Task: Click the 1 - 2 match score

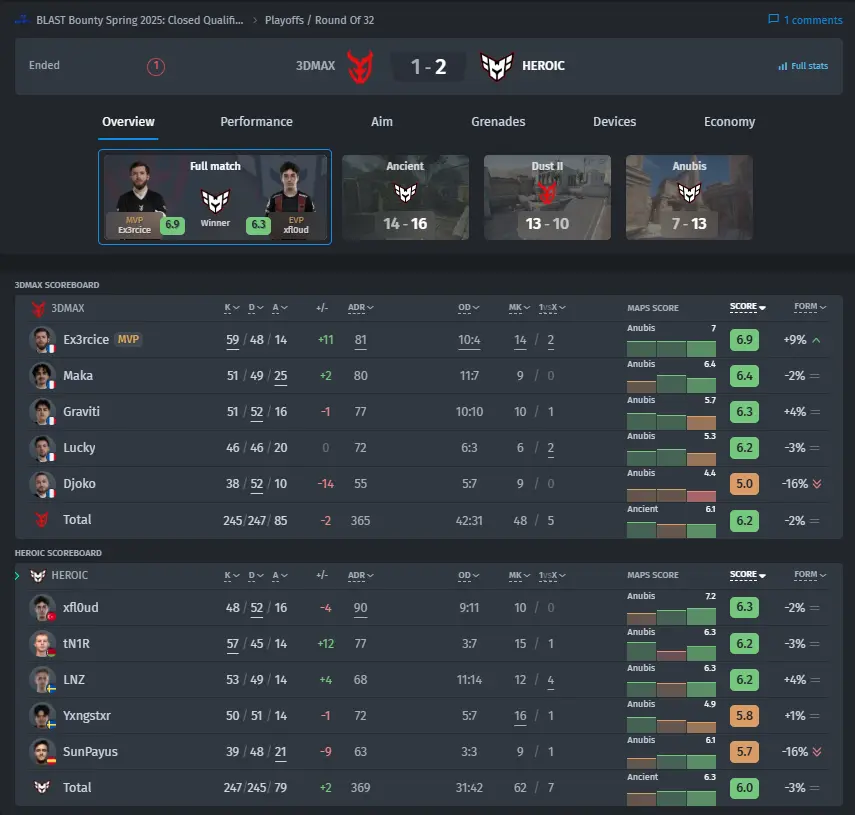Action: pos(429,67)
